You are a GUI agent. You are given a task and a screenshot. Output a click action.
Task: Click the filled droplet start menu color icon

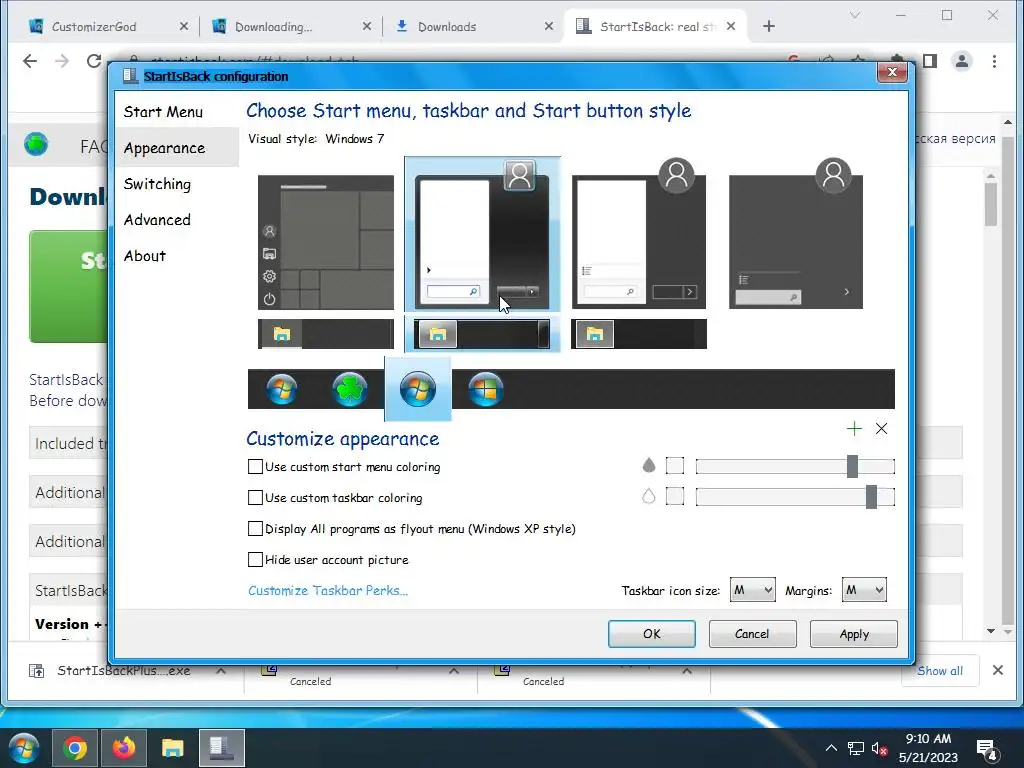pos(648,465)
